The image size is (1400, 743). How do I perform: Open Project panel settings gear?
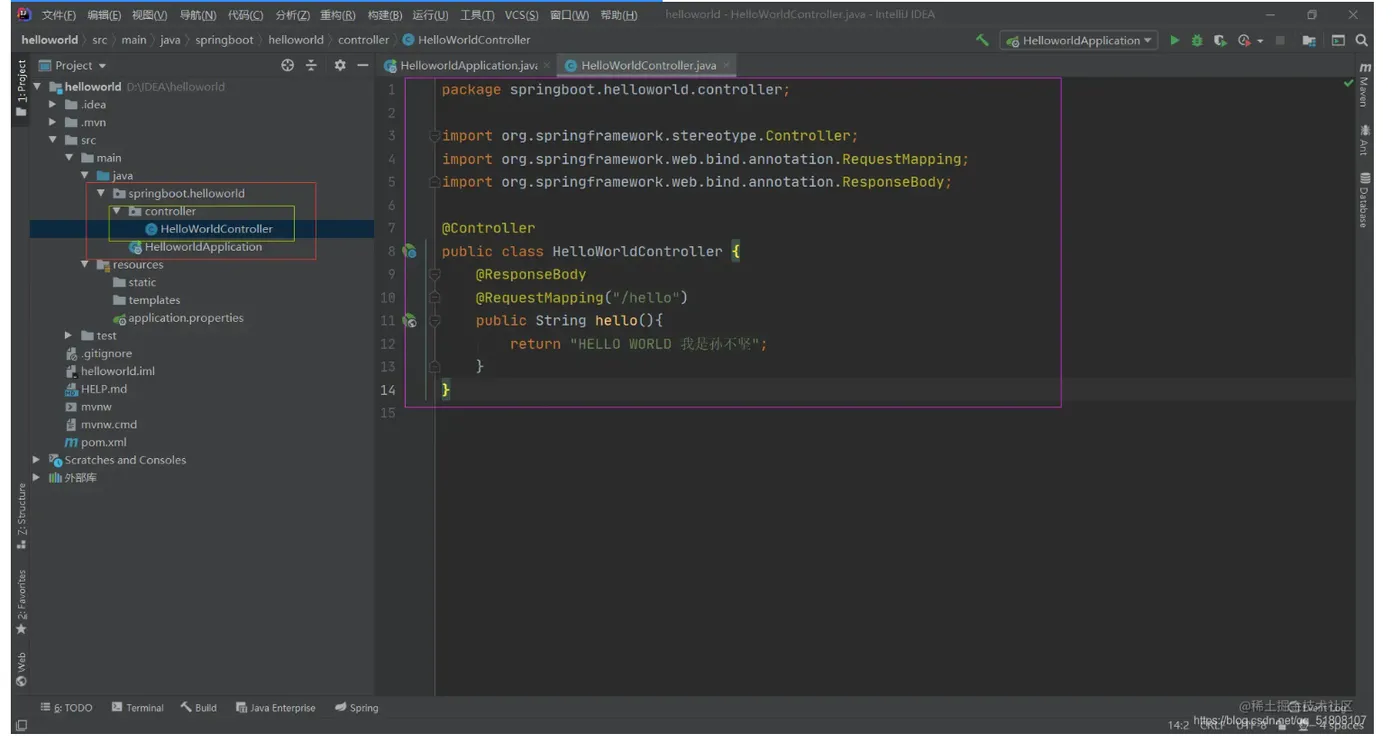tap(340, 65)
